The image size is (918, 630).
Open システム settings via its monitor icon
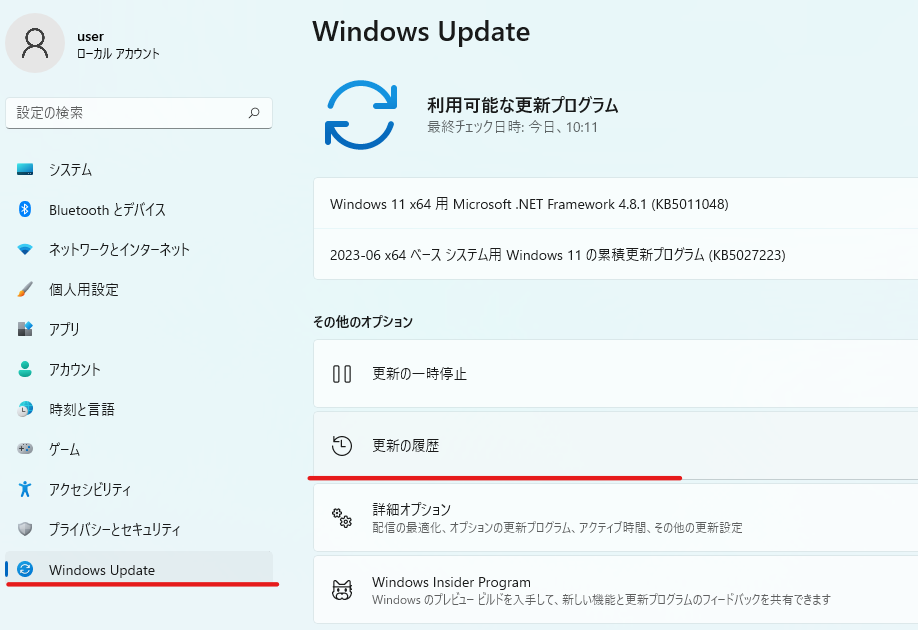(27, 170)
